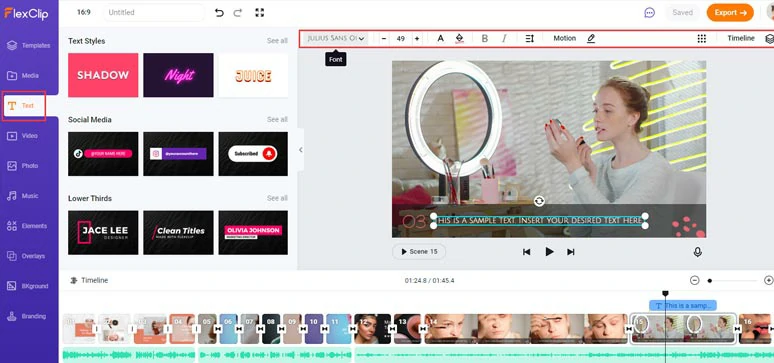
Task: Open the grid position icon
Action: [x=701, y=39]
